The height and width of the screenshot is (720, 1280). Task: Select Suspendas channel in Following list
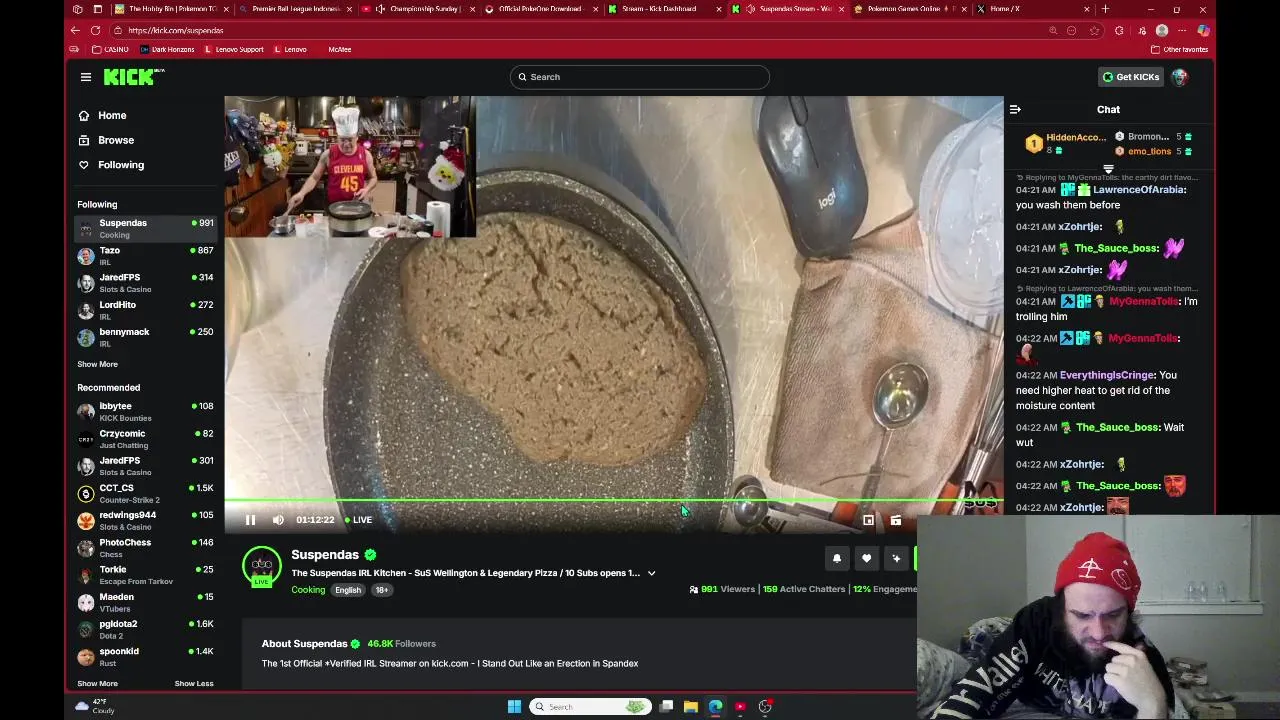[x=146, y=229]
